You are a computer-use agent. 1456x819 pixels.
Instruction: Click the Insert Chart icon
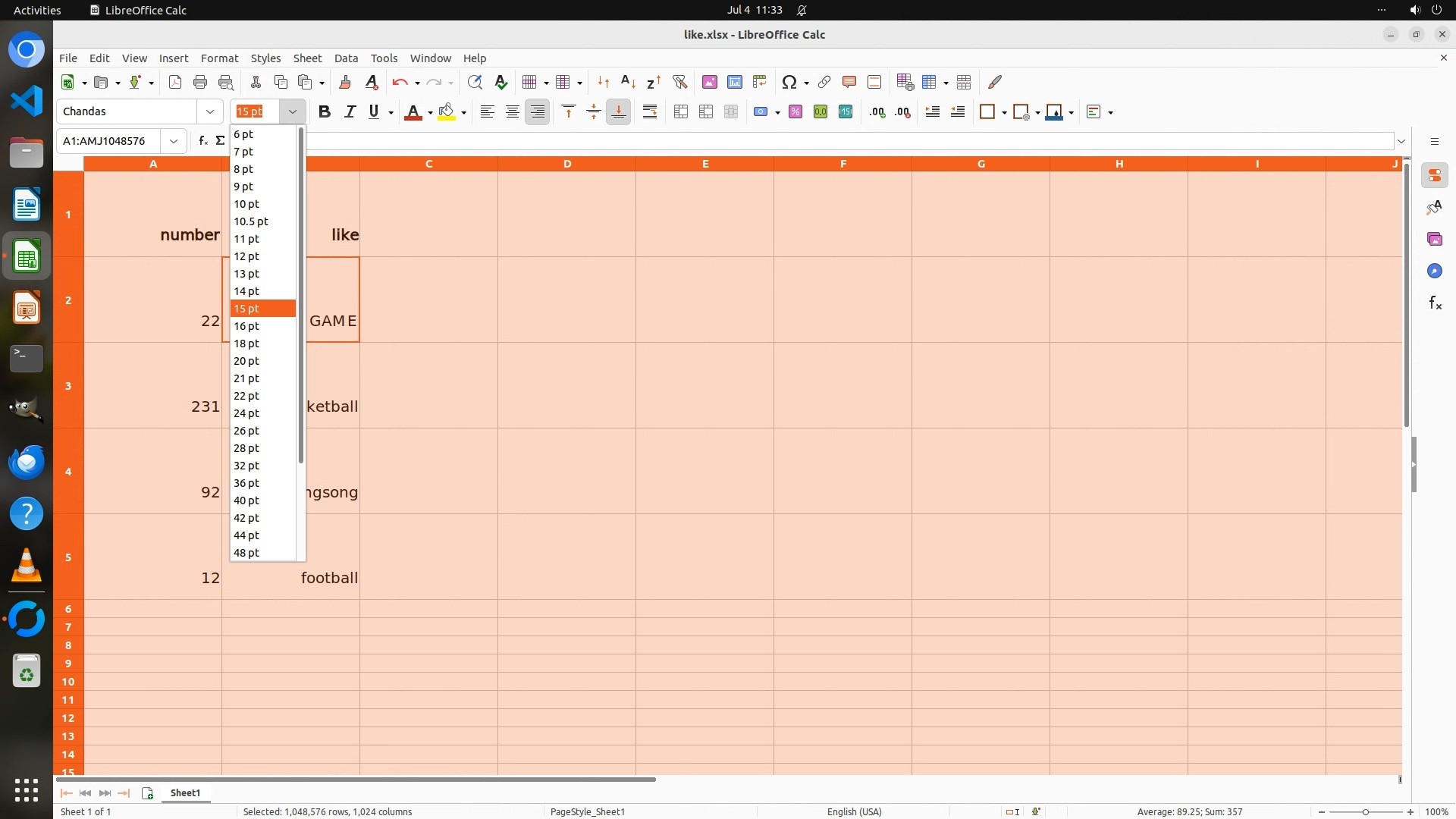point(734,82)
